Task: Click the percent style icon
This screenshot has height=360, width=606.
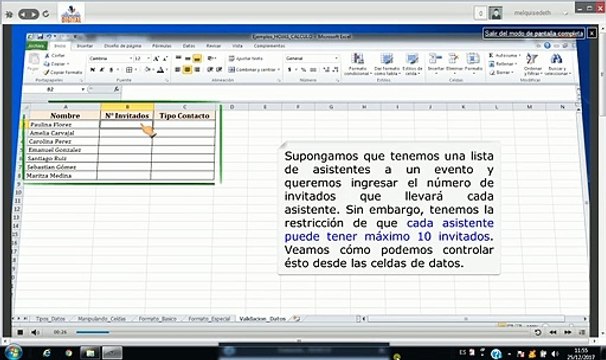Action: pyautogui.click(x=303, y=70)
